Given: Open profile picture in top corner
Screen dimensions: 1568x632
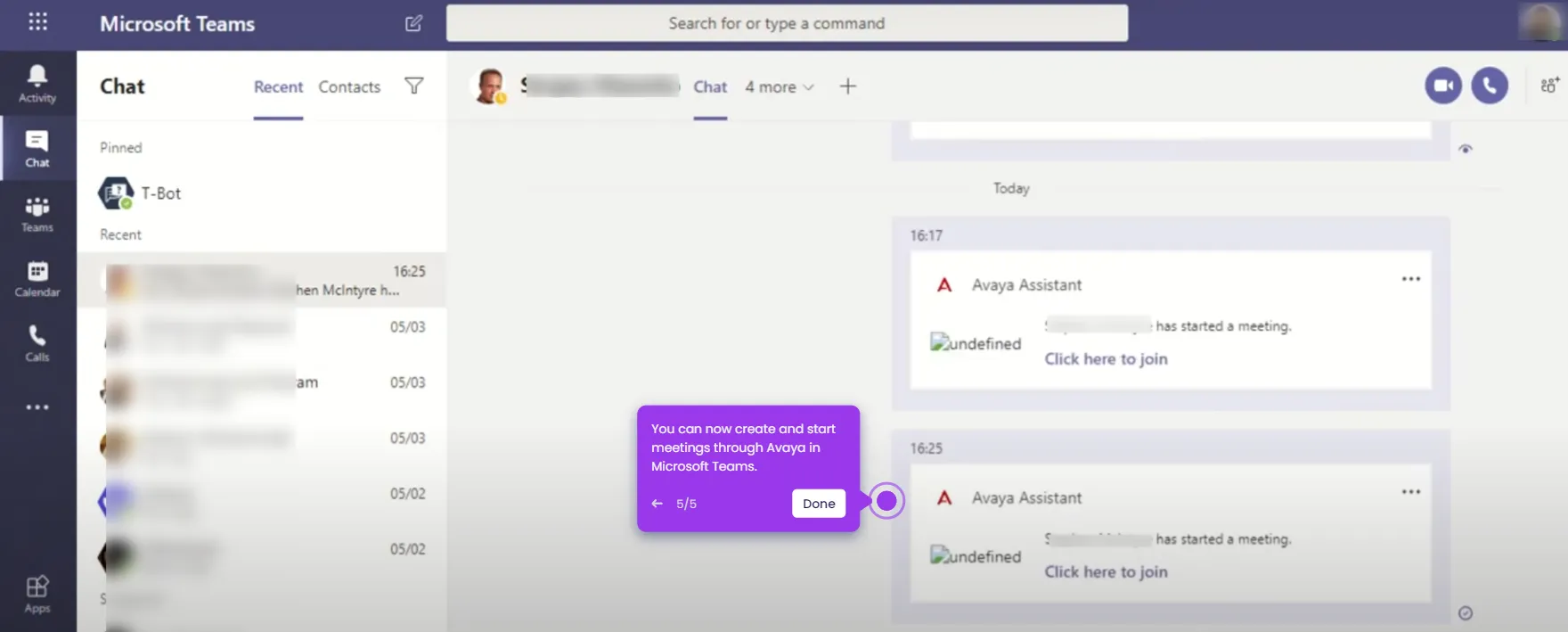Looking at the screenshot, I should coord(1540,23).
